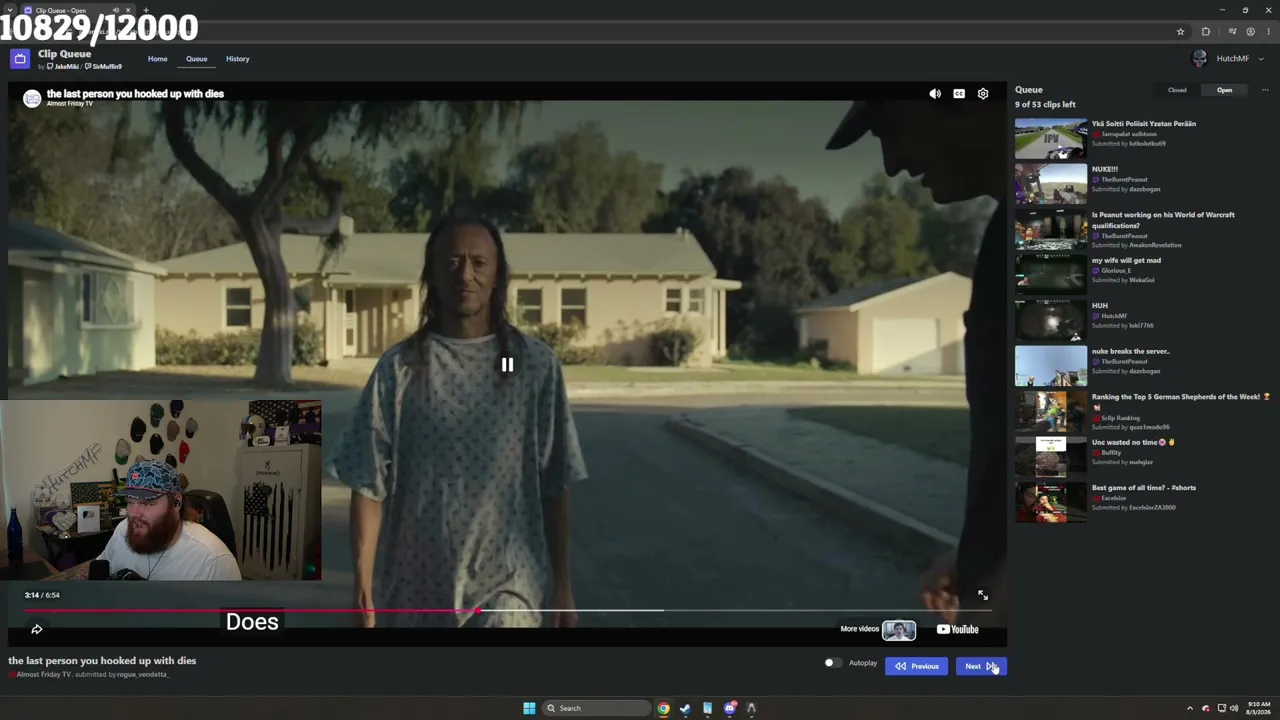Image resolution: width=1280 pixels, height=720 pixels.
Task: Select the NUKE!!! clip thumbnail
Action: [1051, 184]
